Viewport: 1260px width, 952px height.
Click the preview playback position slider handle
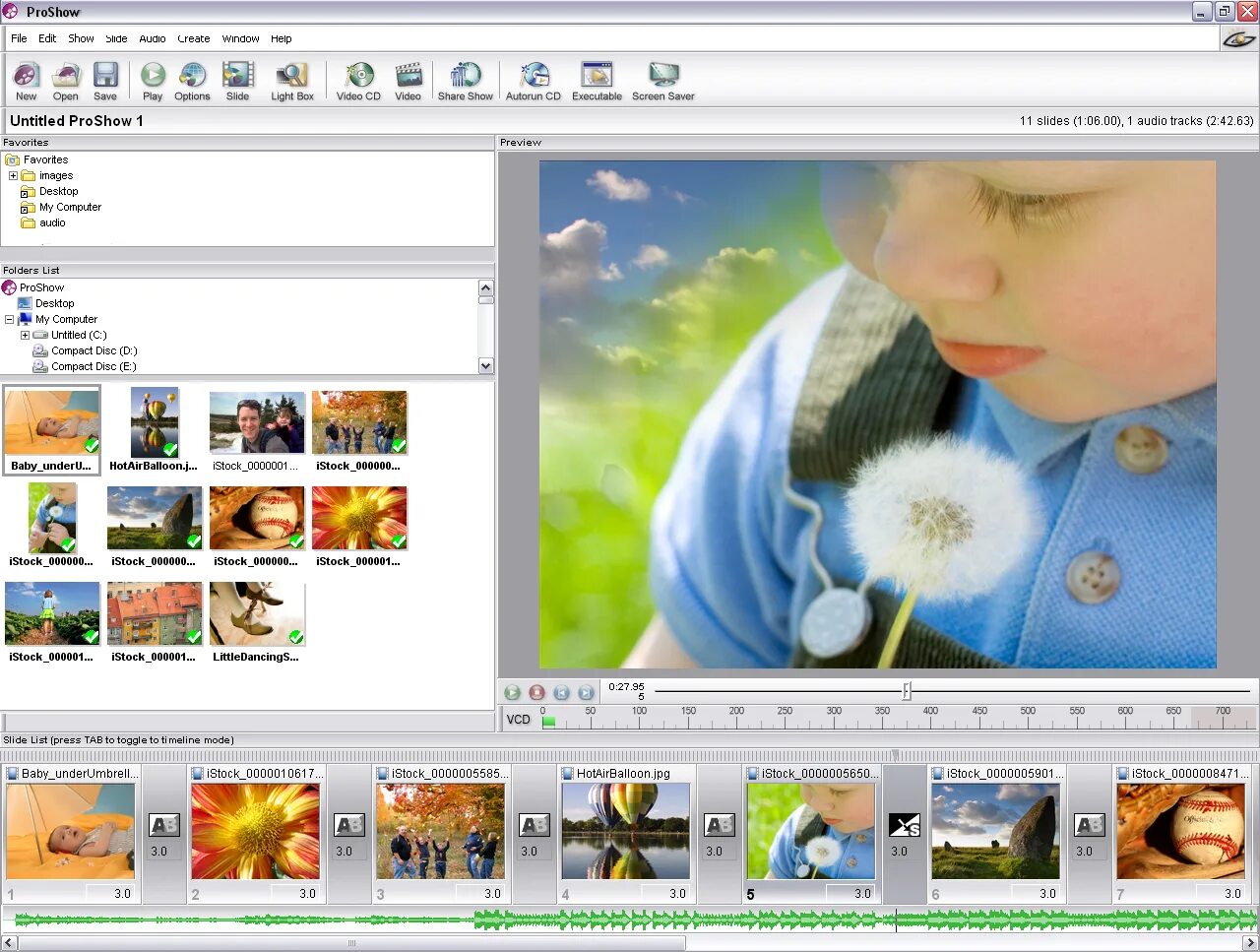907,691
